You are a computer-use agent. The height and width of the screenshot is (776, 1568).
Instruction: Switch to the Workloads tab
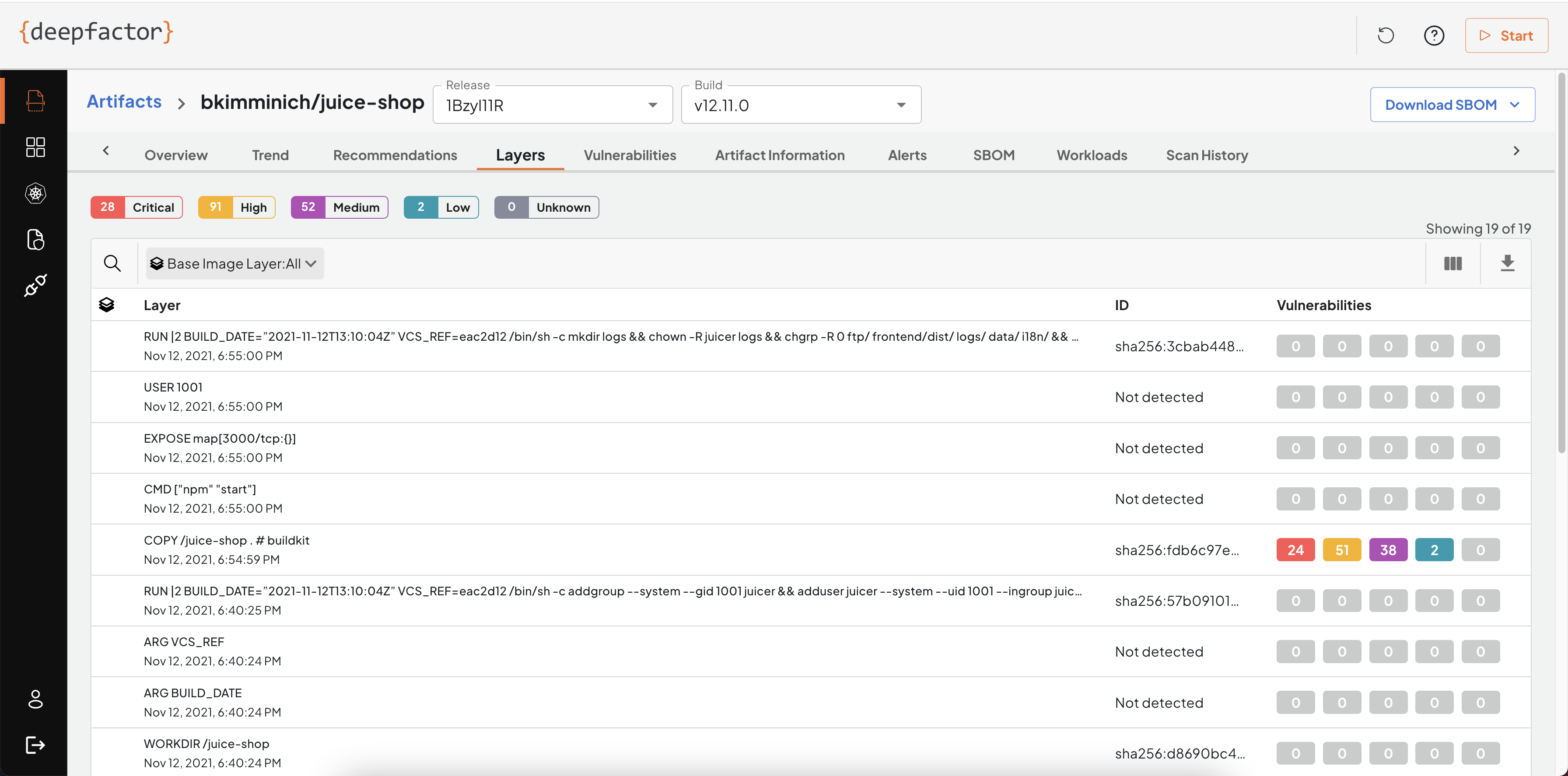[x=1092, y=155]
